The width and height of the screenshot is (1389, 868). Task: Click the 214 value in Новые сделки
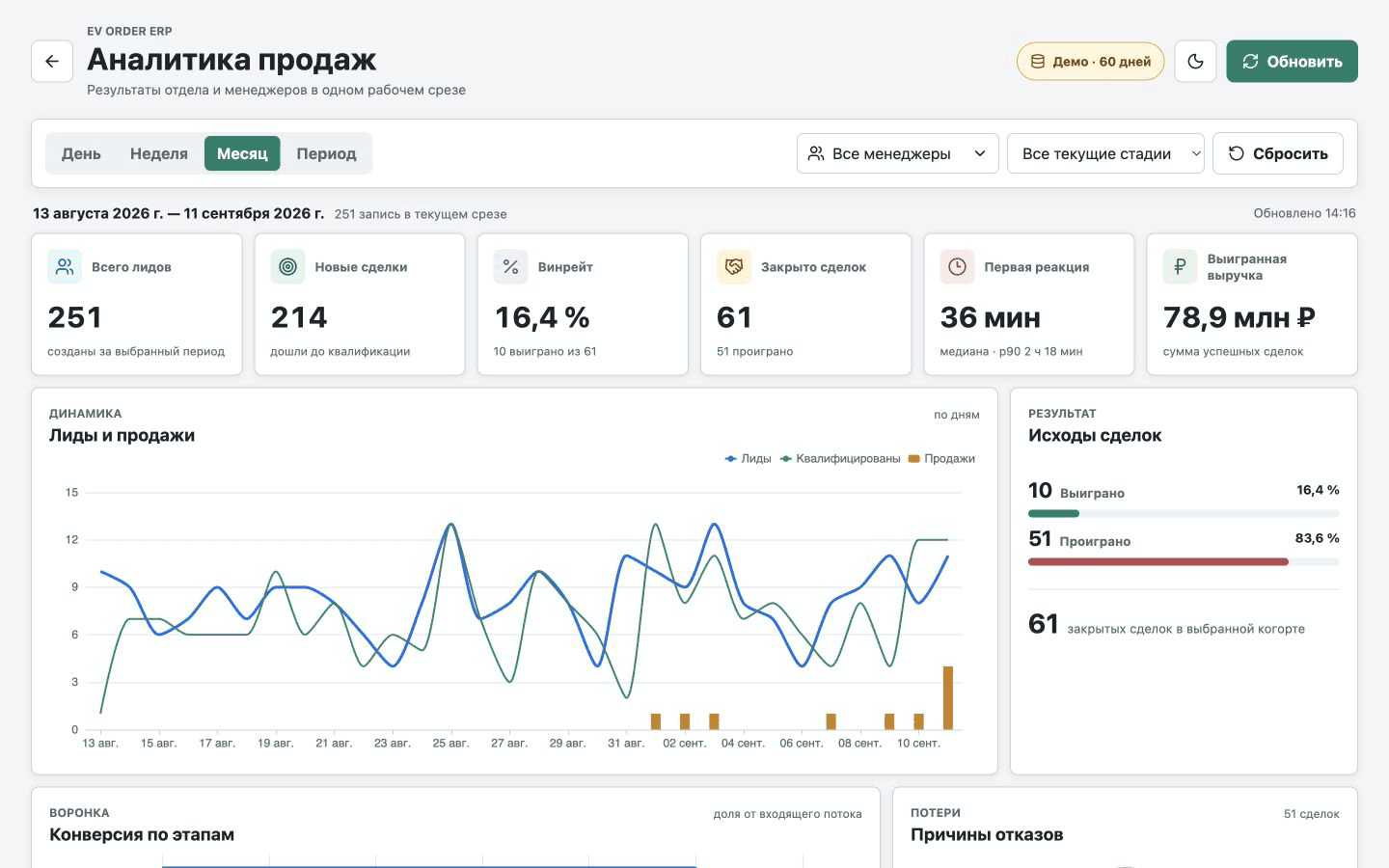299,317
